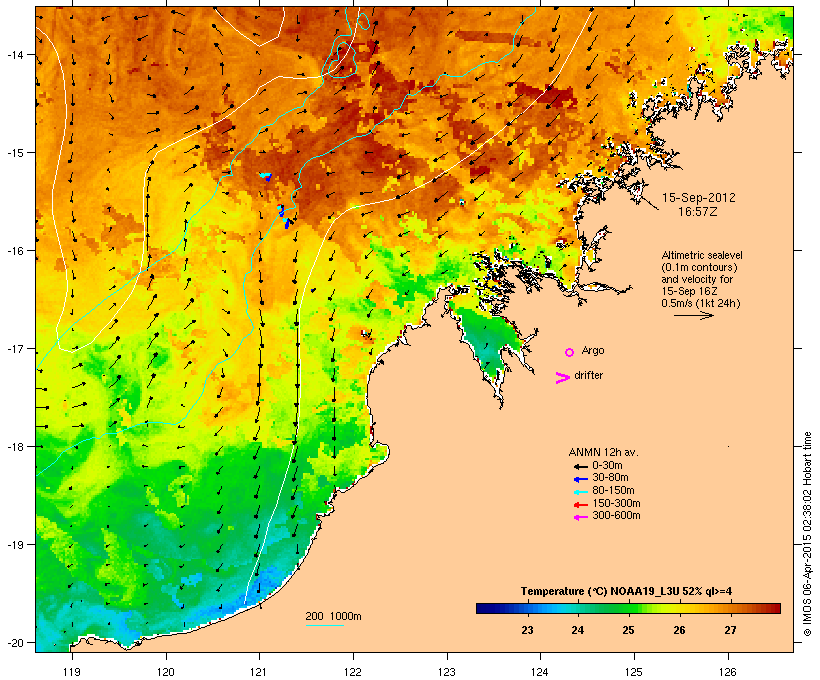Click the longitude label 126
Image resolution: width=820 pixels, height=680 pixels.
pyautogui.click(x=727, y=672)
